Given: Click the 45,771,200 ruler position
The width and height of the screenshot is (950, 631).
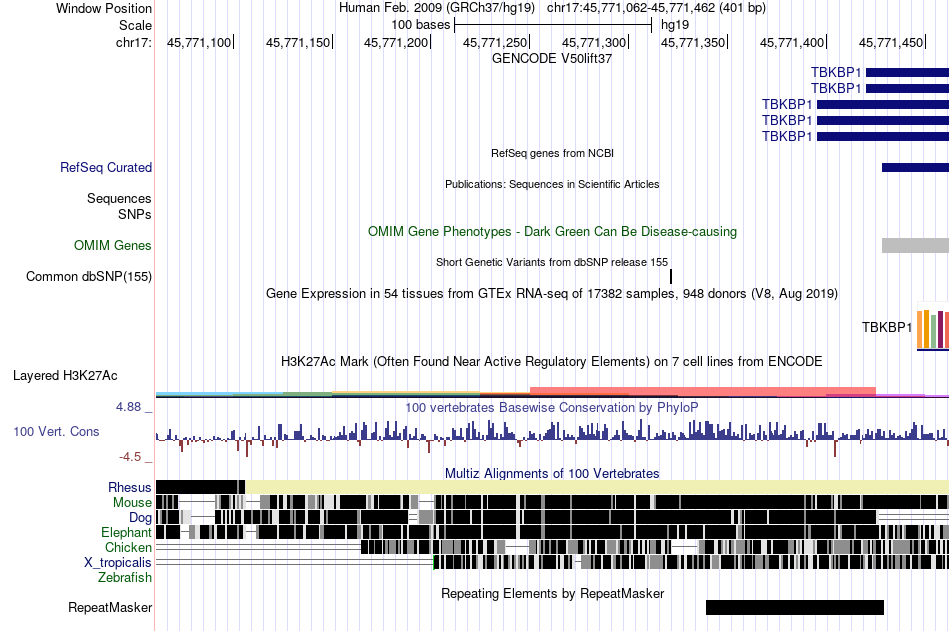Looking at the screenshot, I should point(397,42).
